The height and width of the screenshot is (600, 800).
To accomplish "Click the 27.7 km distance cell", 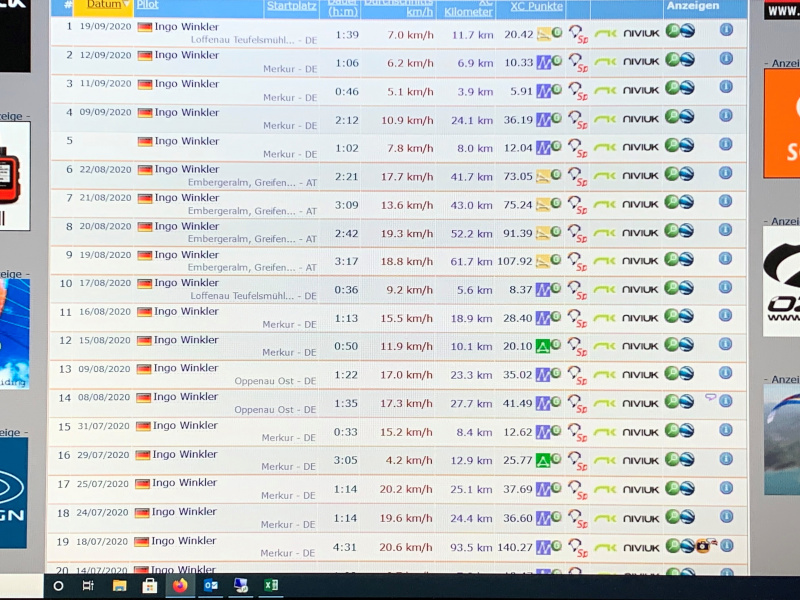I will click(471, 404).
